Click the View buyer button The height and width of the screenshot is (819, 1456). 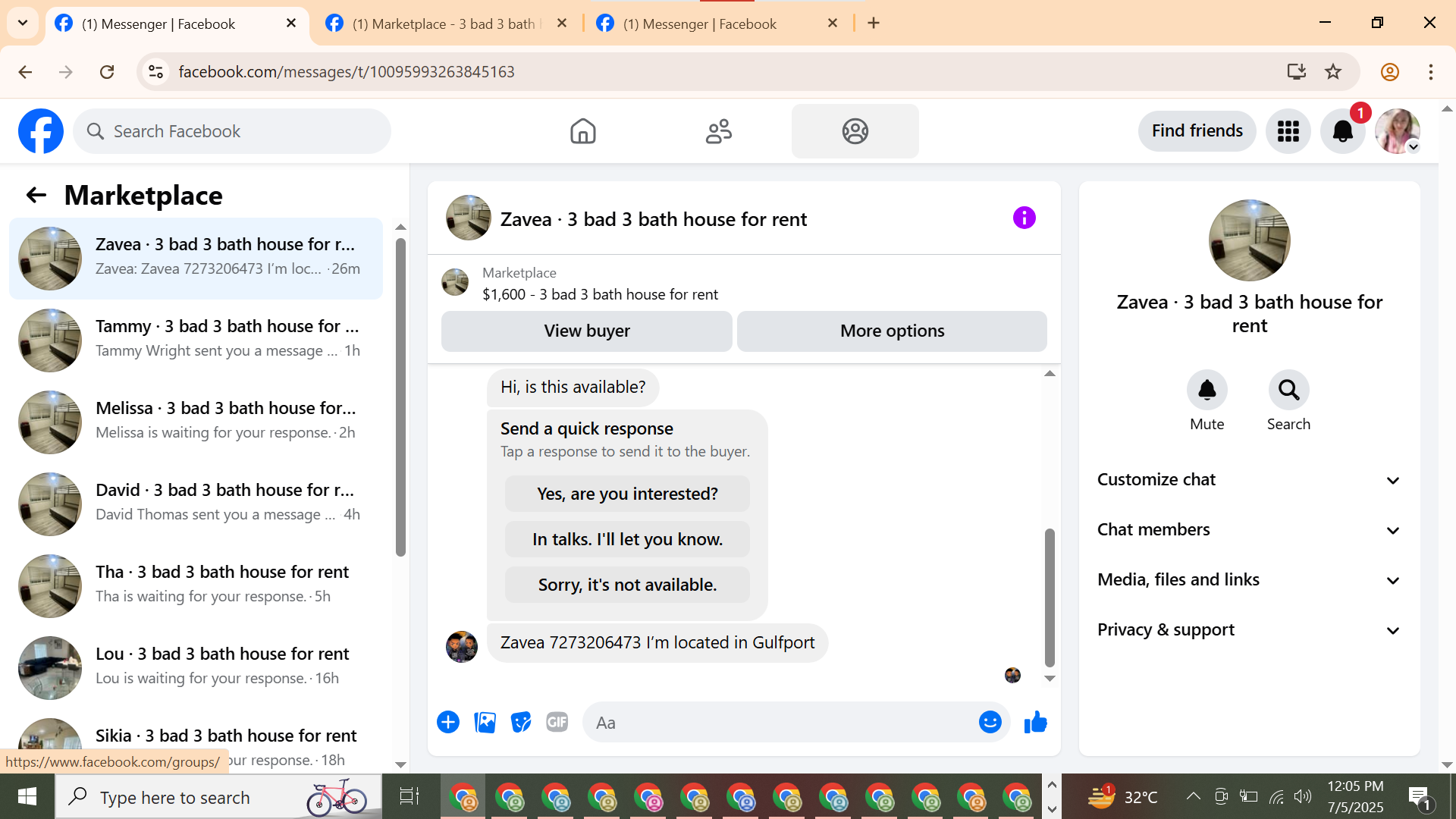pos(586,331)
